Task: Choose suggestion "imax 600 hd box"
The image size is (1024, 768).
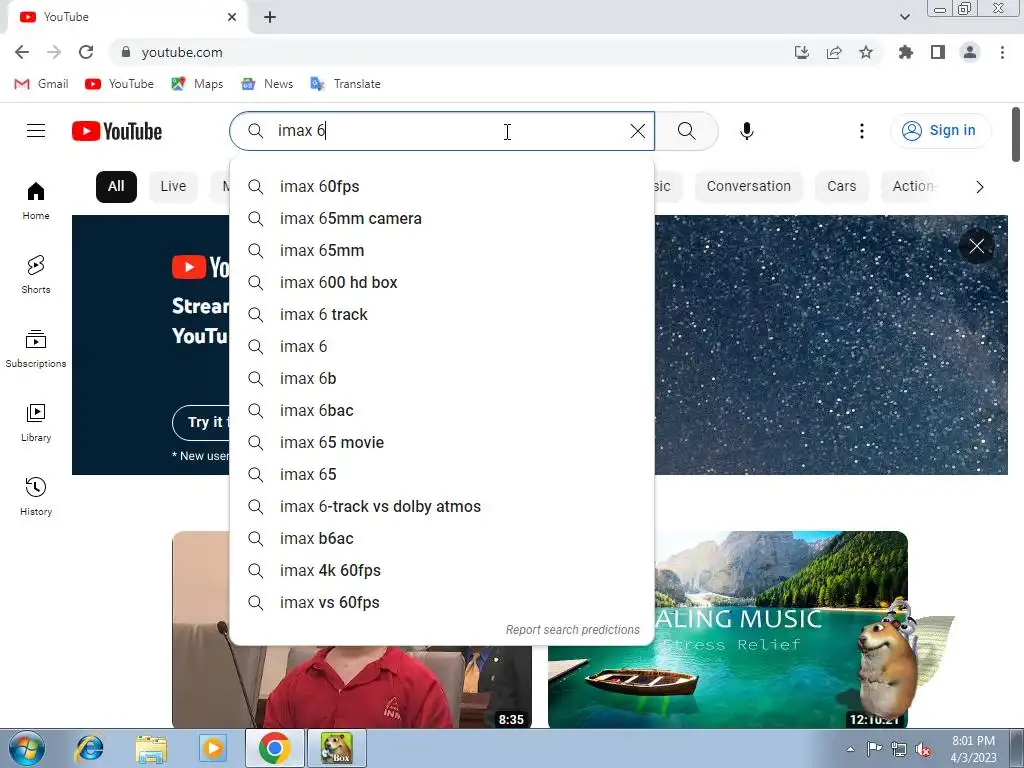Action: tap(442, 283)
